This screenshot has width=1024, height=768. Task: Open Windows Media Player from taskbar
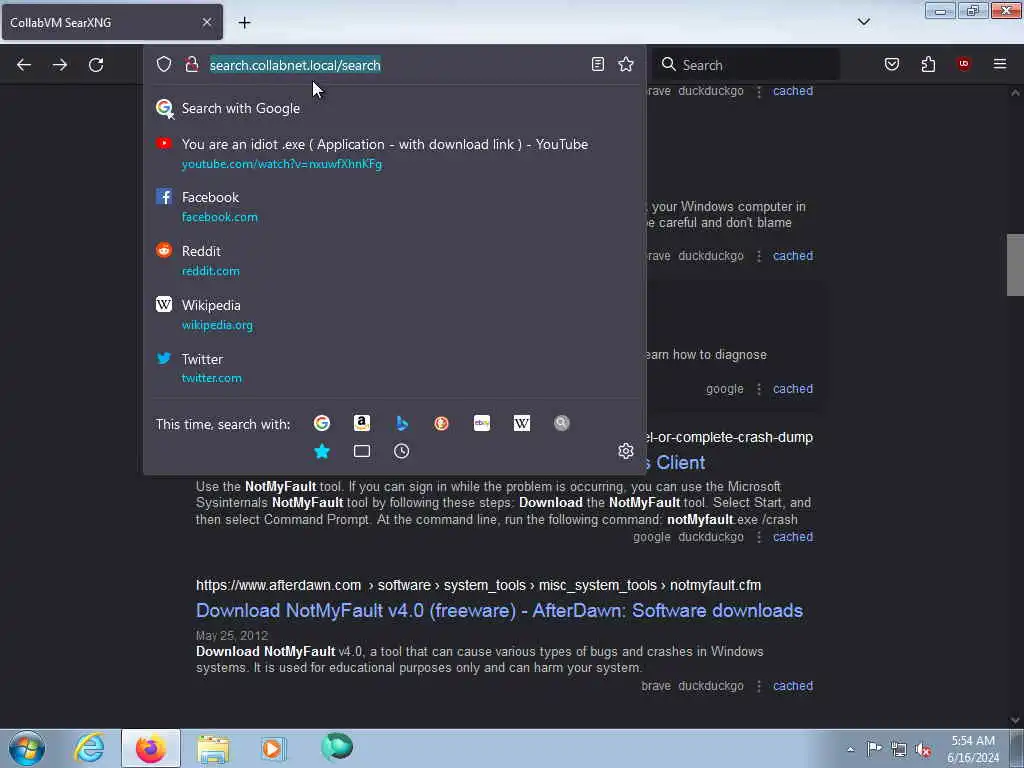(x=273, y=748)
